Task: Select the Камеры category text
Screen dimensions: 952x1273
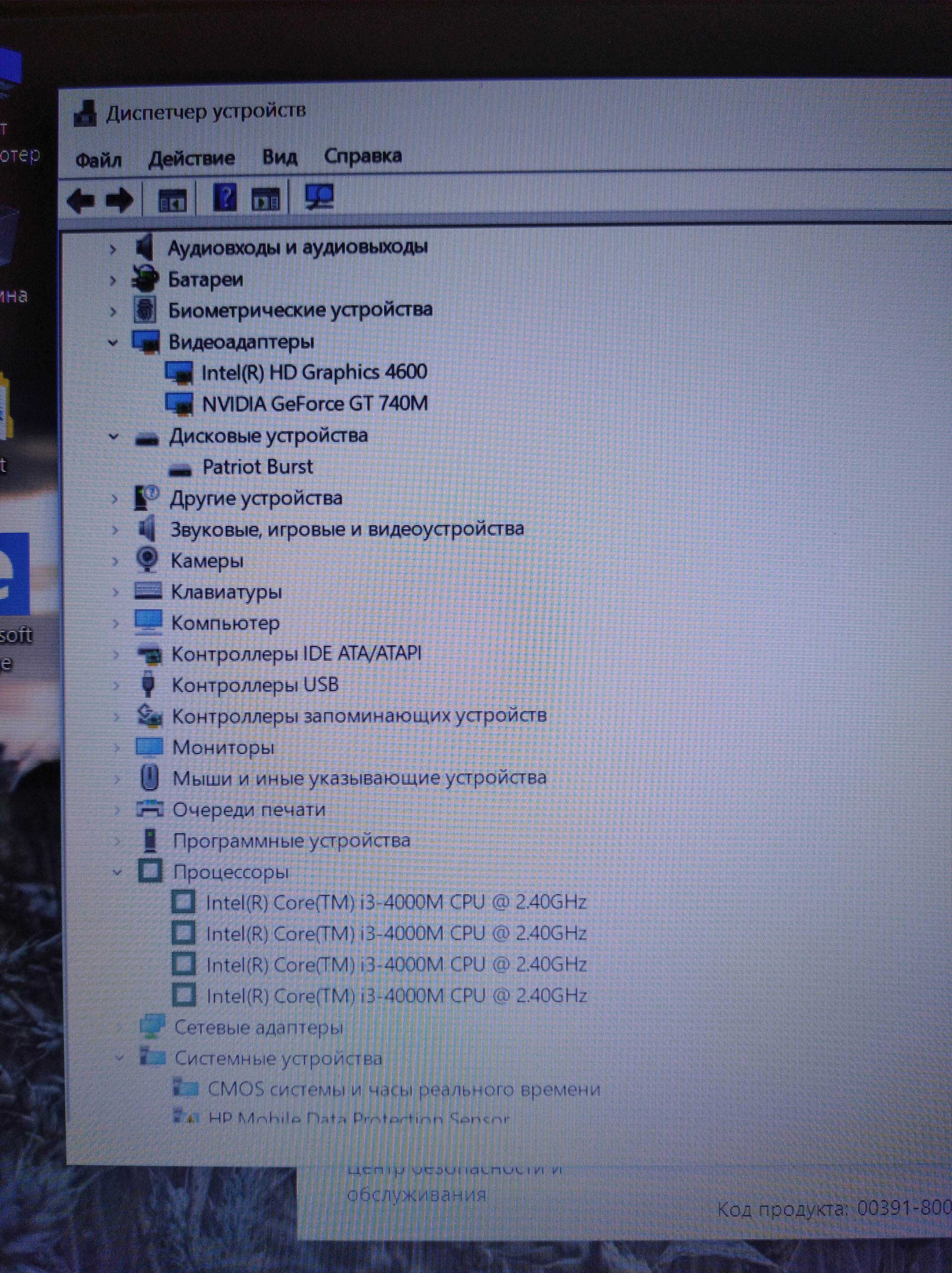Action: (x=207, y=560)
